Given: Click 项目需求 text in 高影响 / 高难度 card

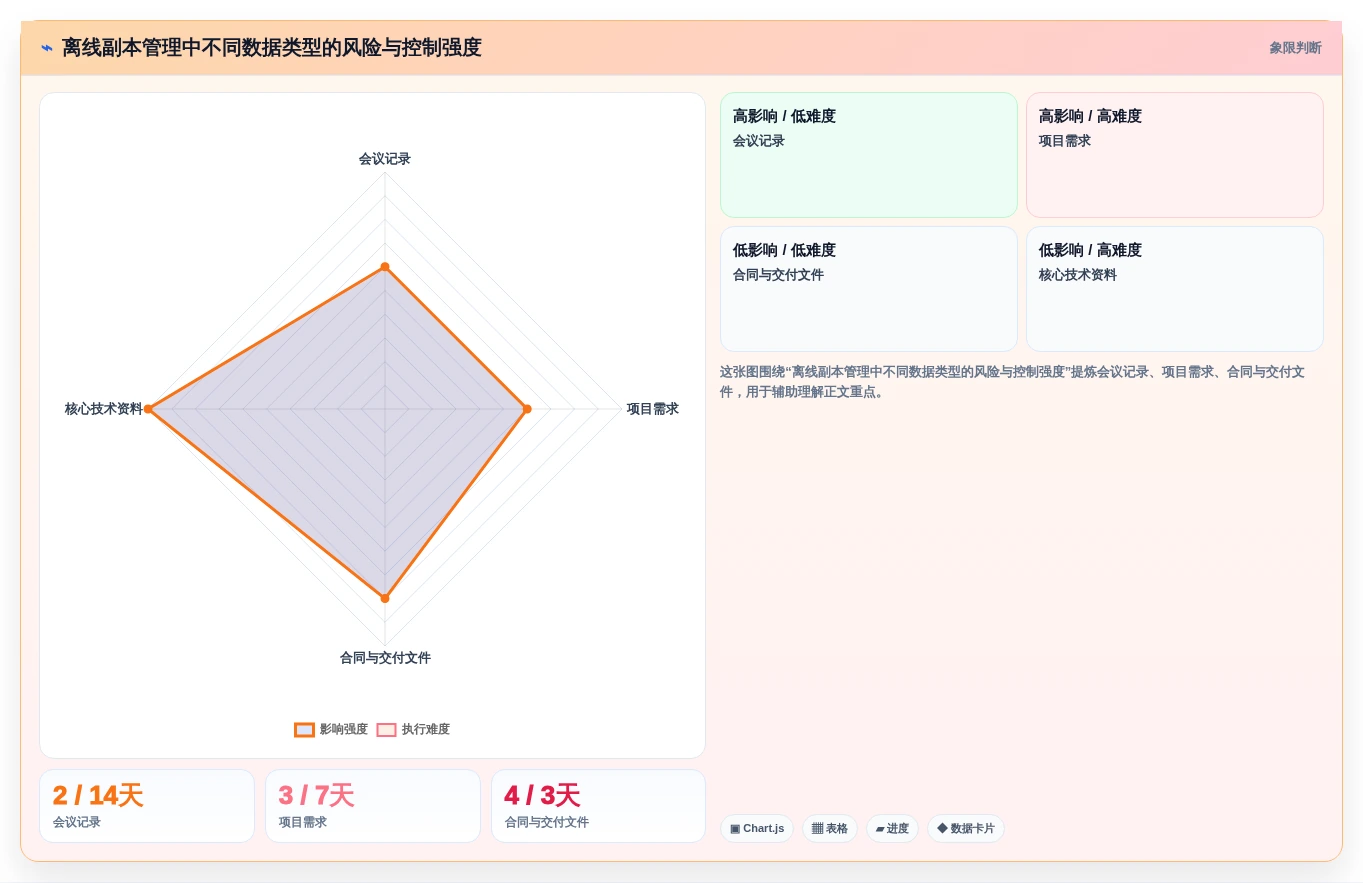Looking at the screenshot, I should click(x=1065, y=141).
